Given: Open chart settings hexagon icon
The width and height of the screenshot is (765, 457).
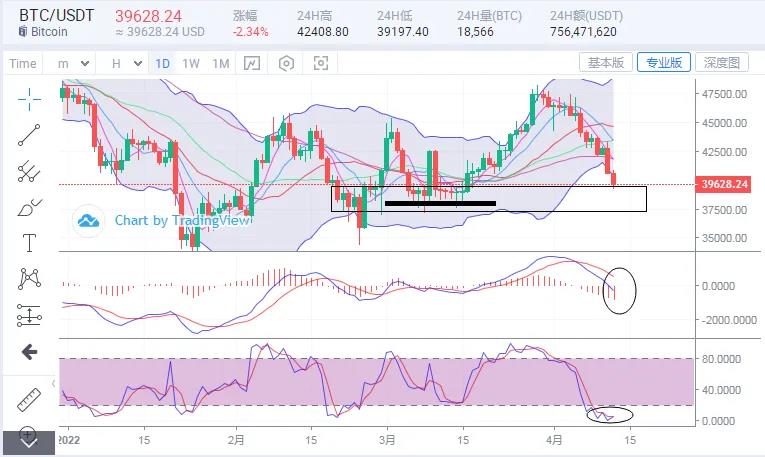Looking at the screenshot, I should pos(286,63).
